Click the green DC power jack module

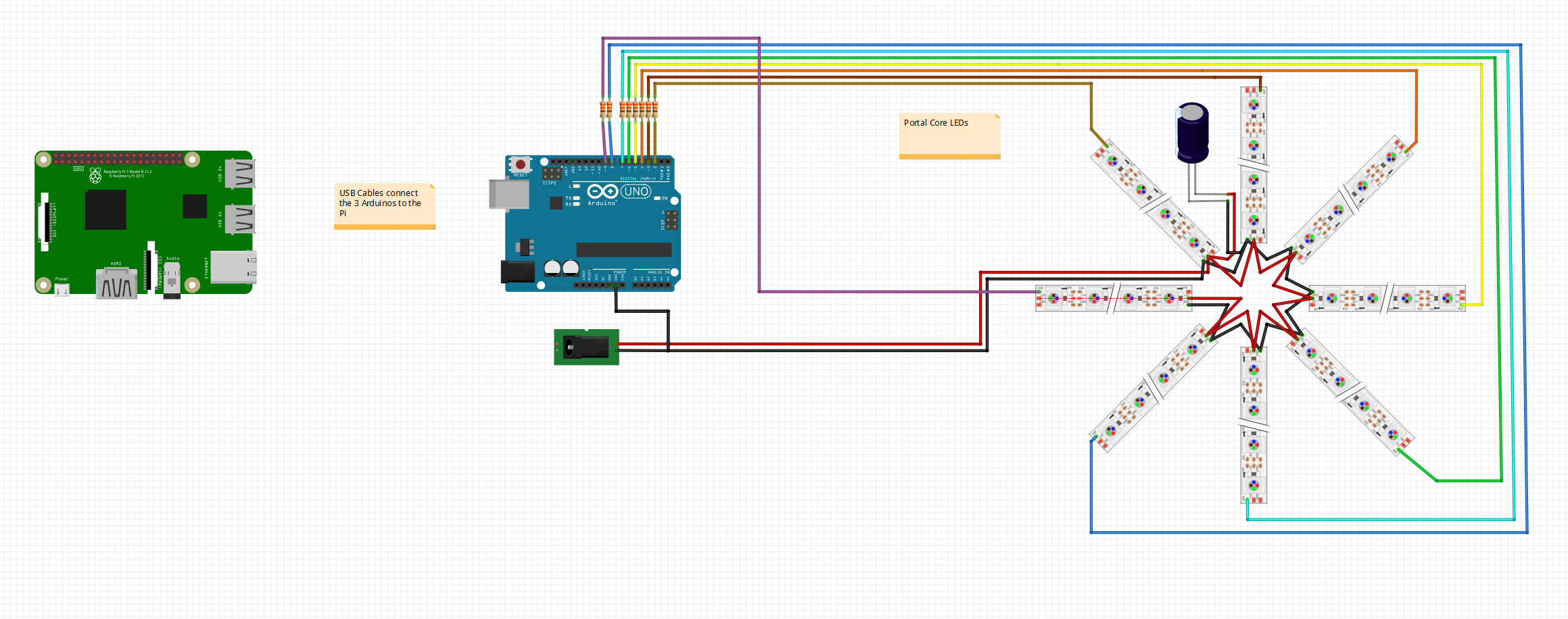[x=586, y=347]
